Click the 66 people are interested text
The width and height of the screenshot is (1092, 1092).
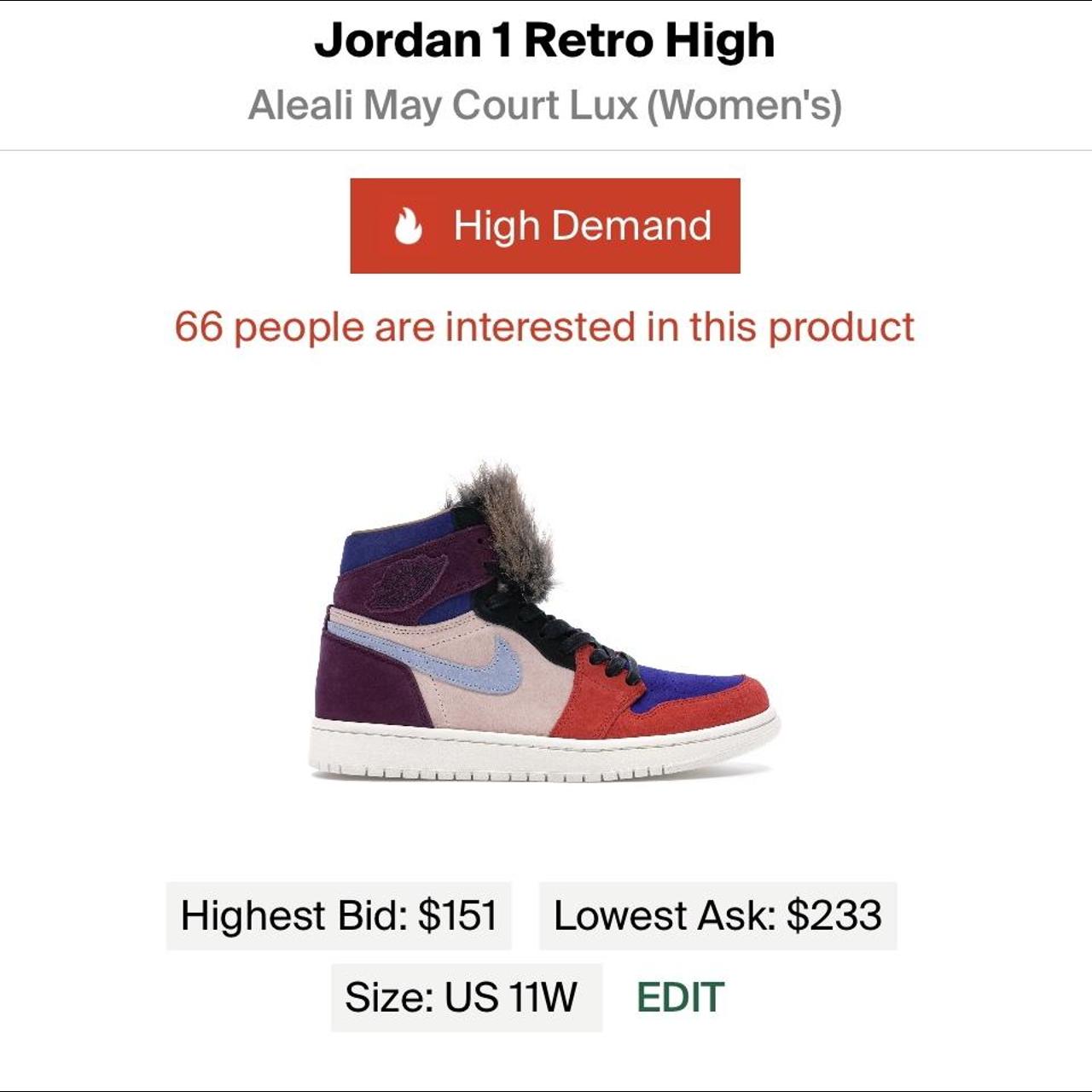(x=544, y=327)
